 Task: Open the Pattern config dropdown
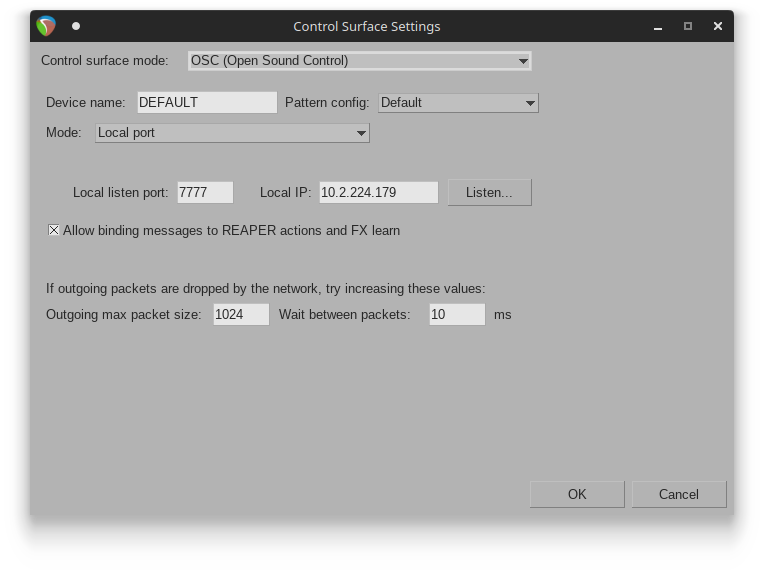(458, 103)
